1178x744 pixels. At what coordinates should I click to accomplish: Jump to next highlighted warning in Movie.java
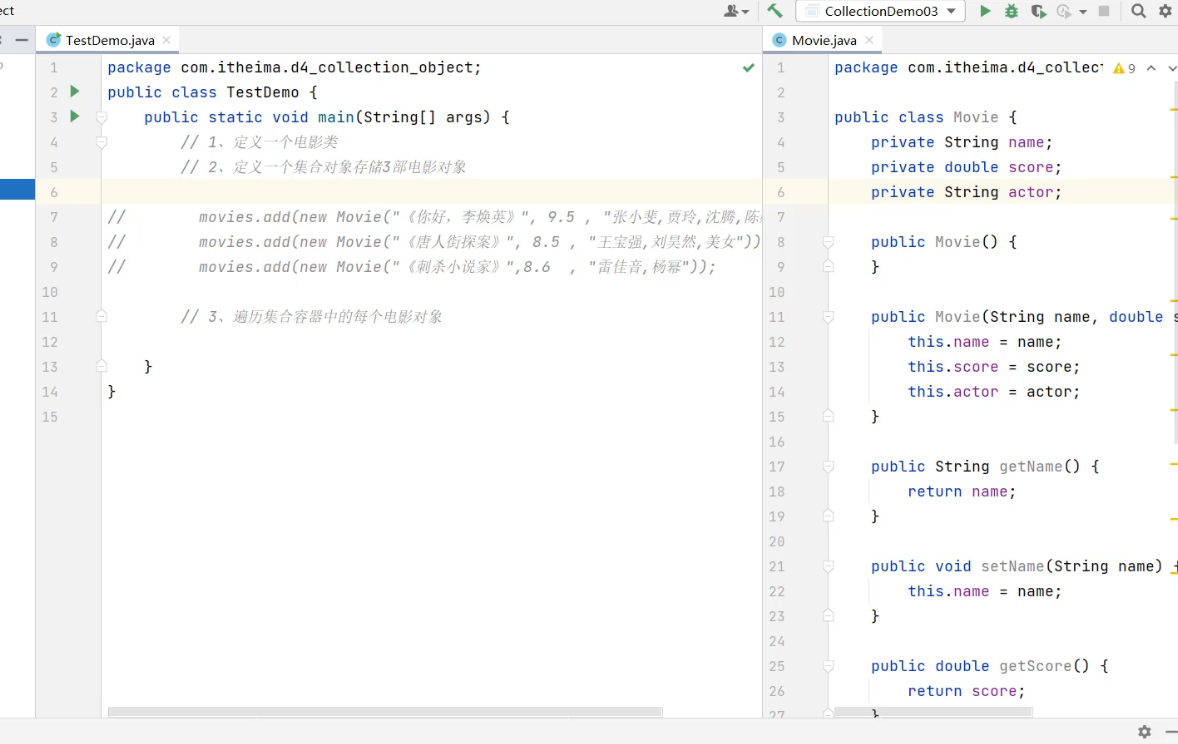tap(1172, 68)
